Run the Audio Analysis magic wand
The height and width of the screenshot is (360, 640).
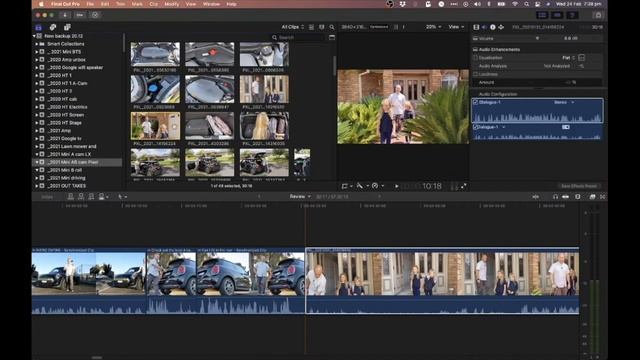(x=582, y=66)
